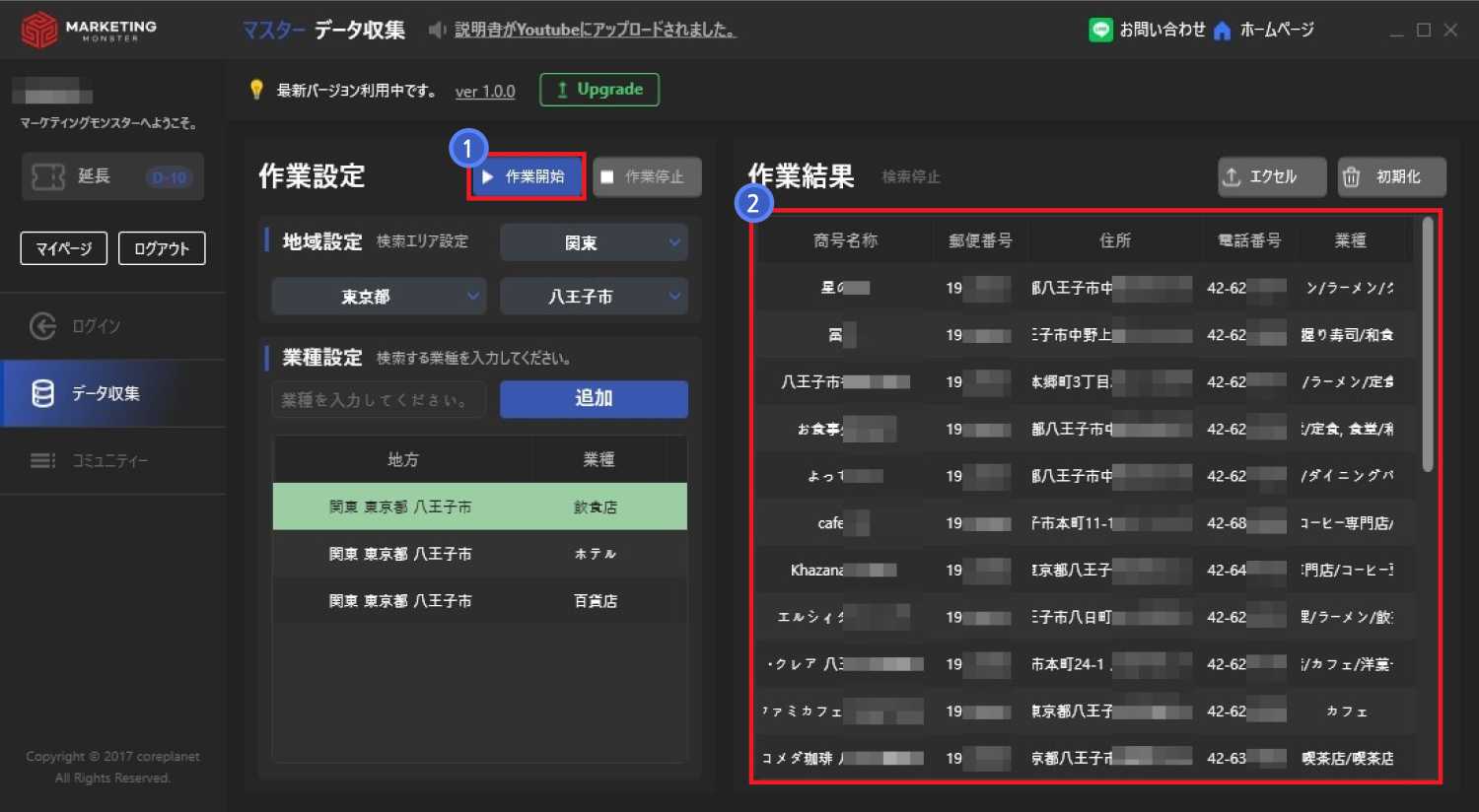This screenshot has height=812, width=1479.
Task: Click the results table vertical scrollbar
Action: point(1428,345)
